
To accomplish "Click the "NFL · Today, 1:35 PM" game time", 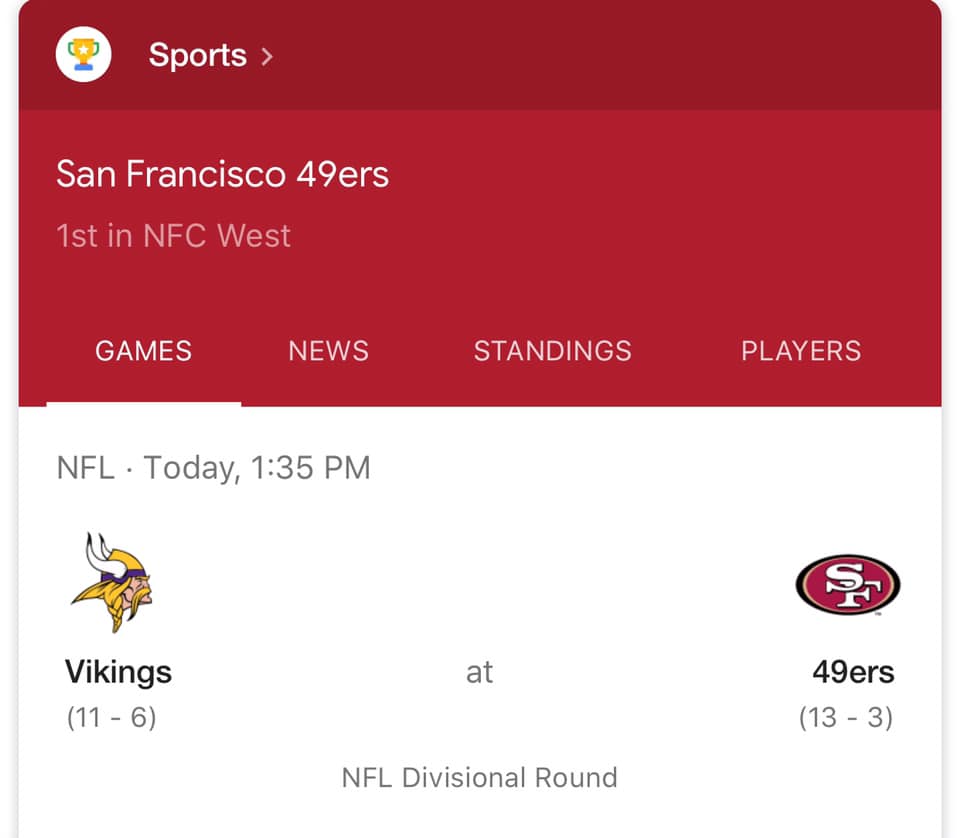I will [213, 467].
